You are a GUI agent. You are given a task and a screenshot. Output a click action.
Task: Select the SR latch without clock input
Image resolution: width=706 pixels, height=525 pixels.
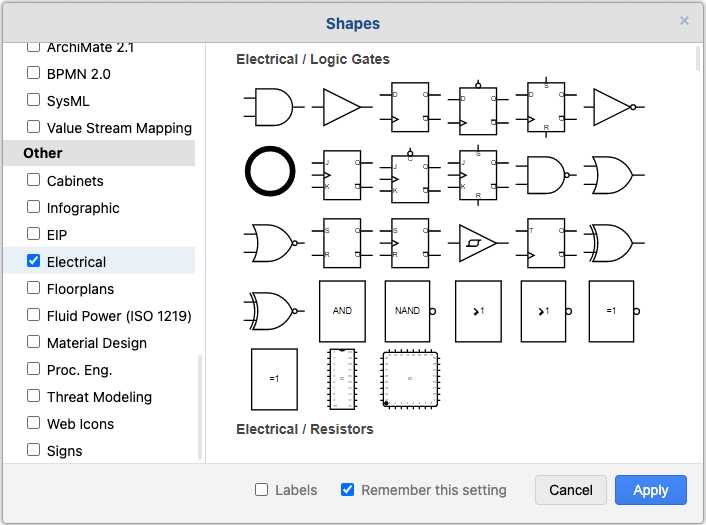pos(342,243)
